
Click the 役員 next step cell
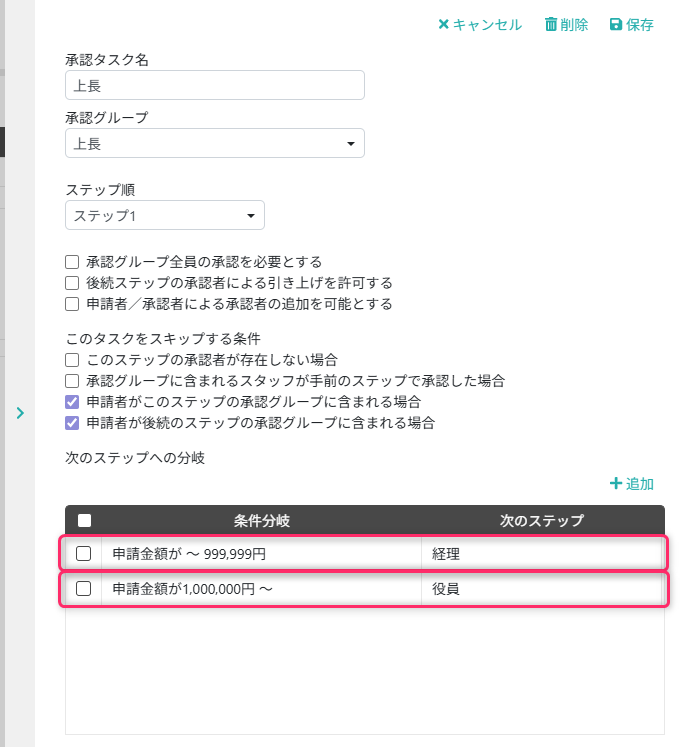[x=540, y=589]
